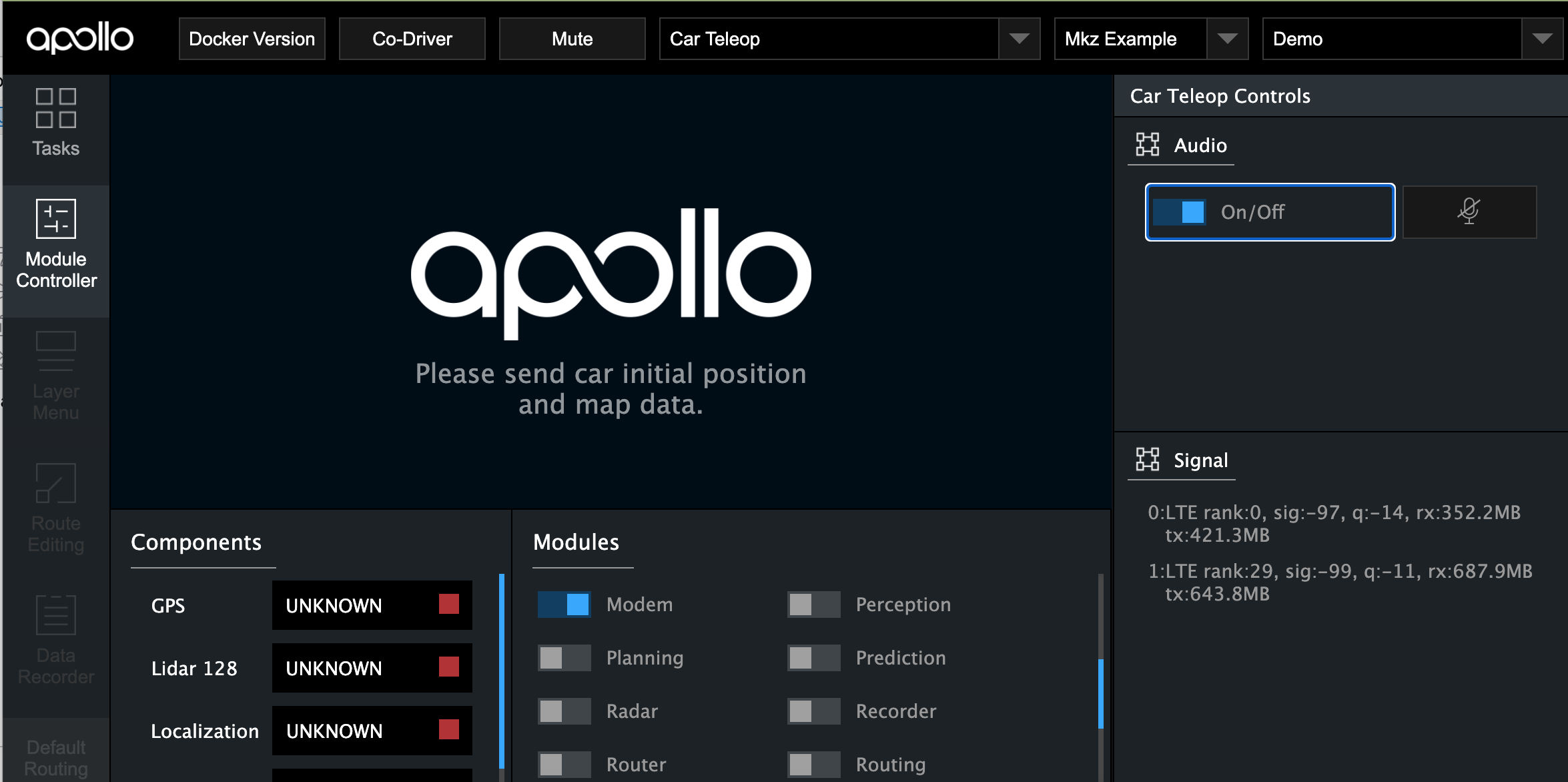Click the GPS component label
The width and height of the screenshot is (1568, 782).
point(168,606)
